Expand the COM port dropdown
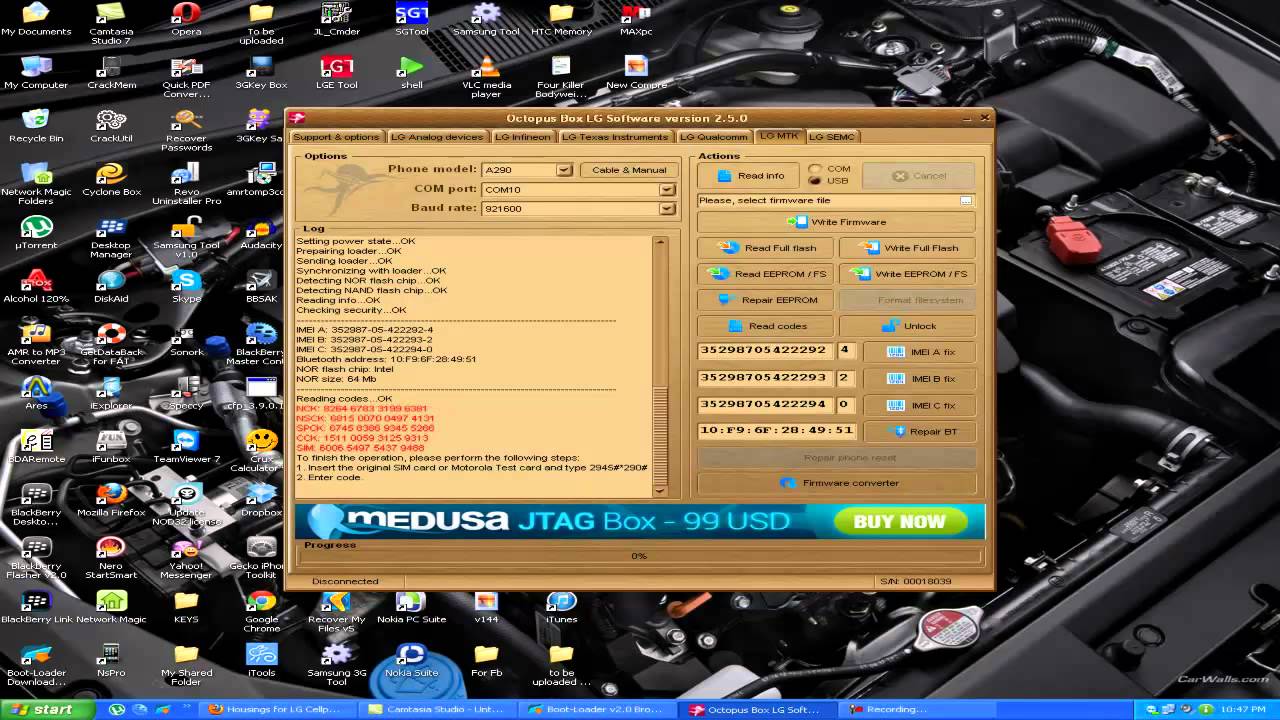Image resolution: width=1280 pixels, height=720 pixels. click(666, 189)
